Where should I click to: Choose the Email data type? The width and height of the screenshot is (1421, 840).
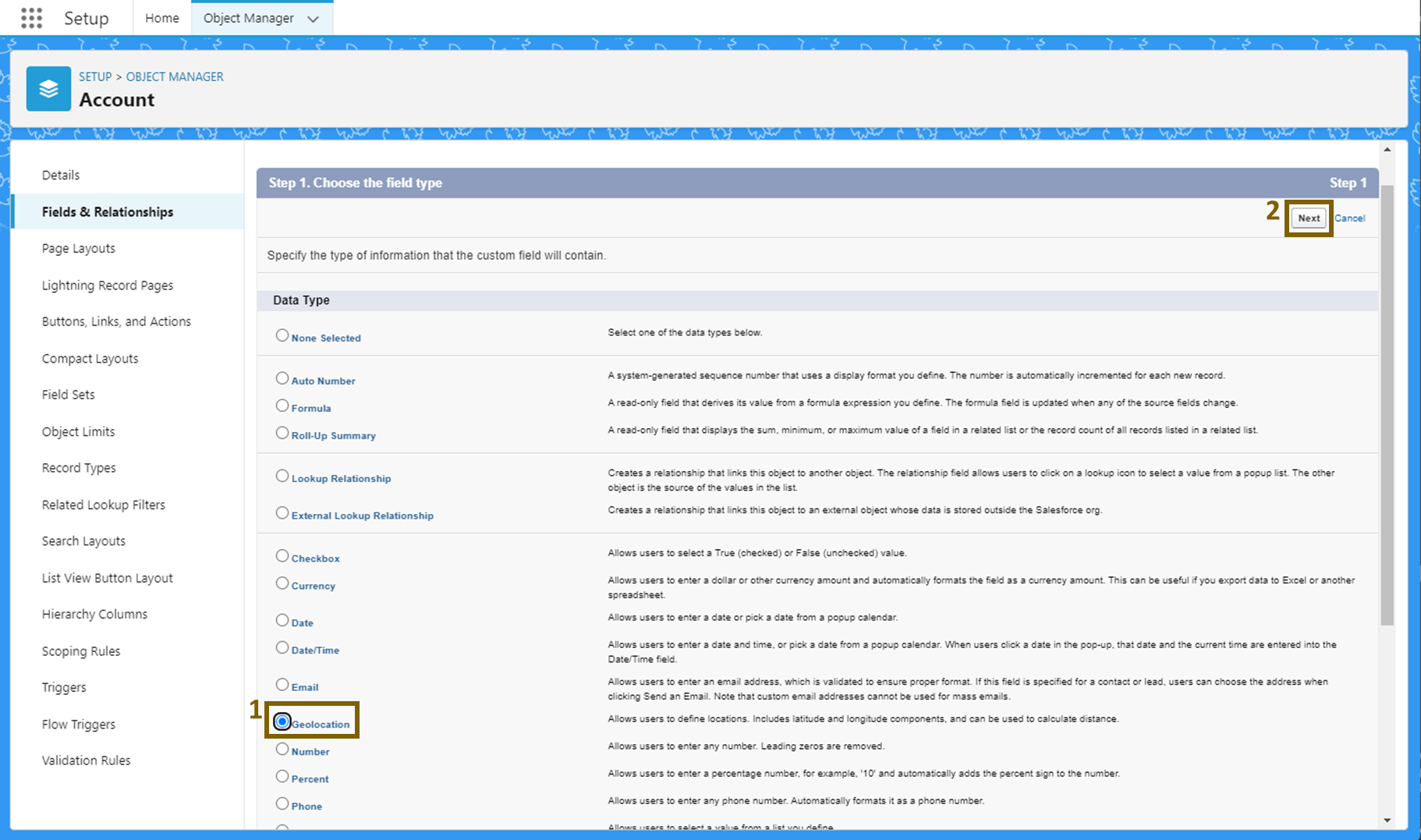[282, 685]
